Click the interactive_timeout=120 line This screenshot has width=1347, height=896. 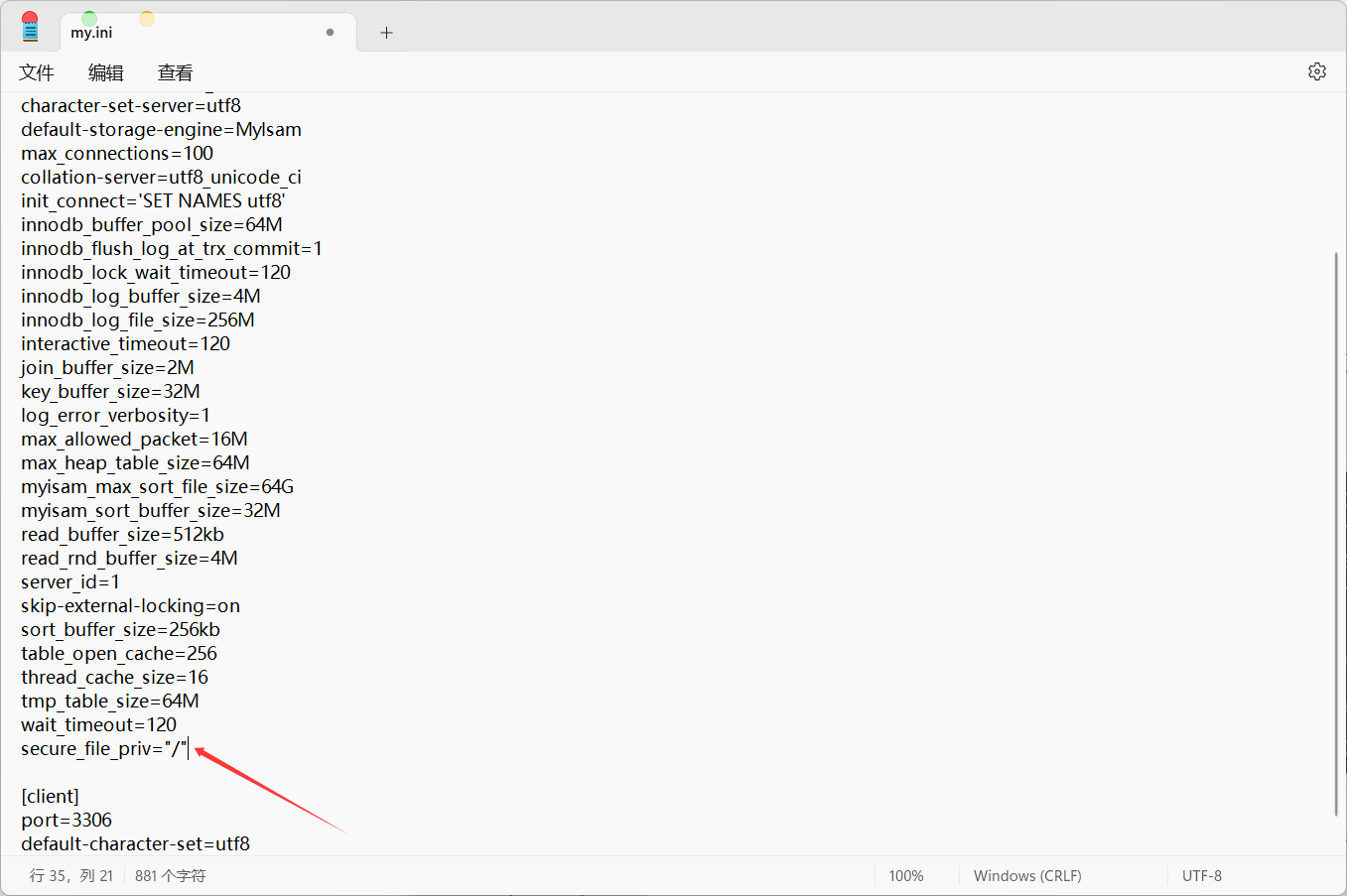coord(125,344)
